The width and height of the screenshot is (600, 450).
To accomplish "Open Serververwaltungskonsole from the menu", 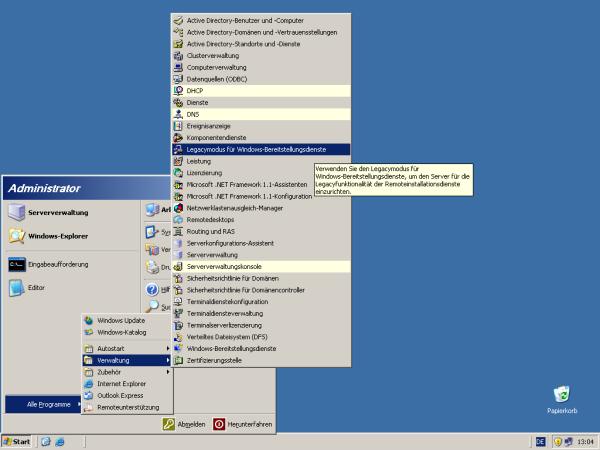I will click(261, 267).
